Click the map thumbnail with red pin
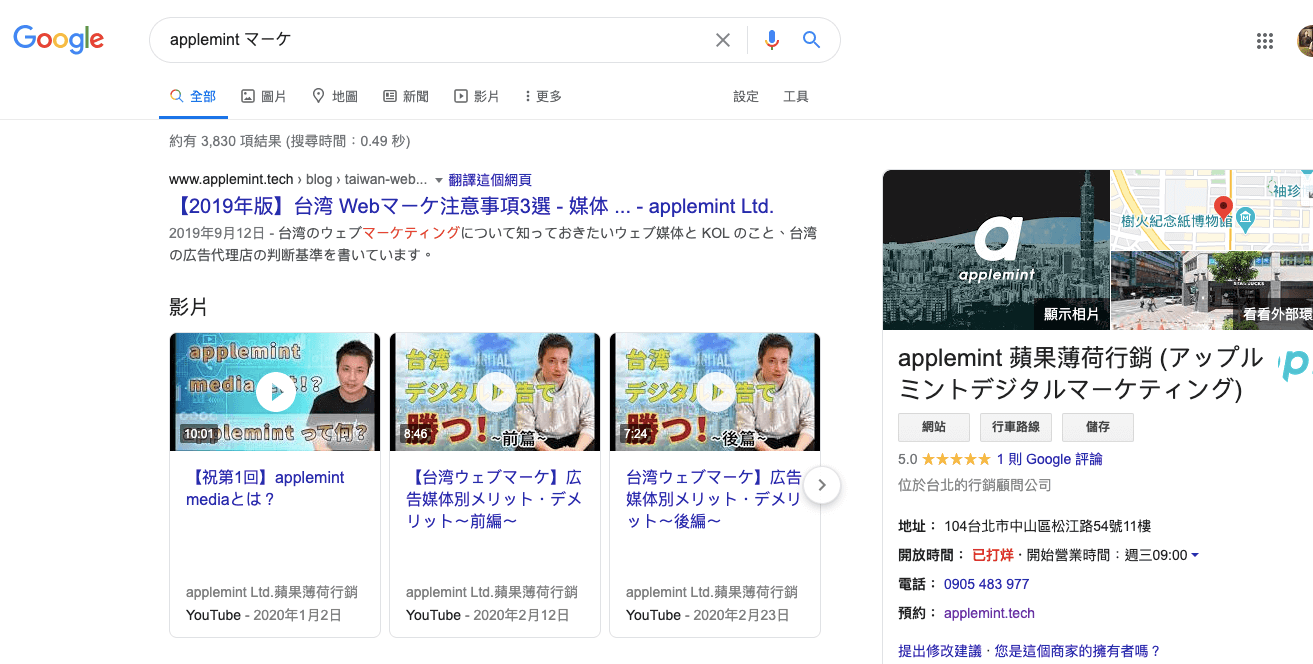Screen dimensions: 1313x664 point(1212,210)
